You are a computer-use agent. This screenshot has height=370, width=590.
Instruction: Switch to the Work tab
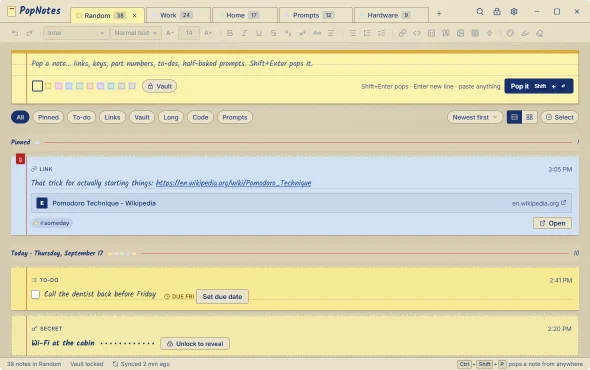click(x=178, y=15)
